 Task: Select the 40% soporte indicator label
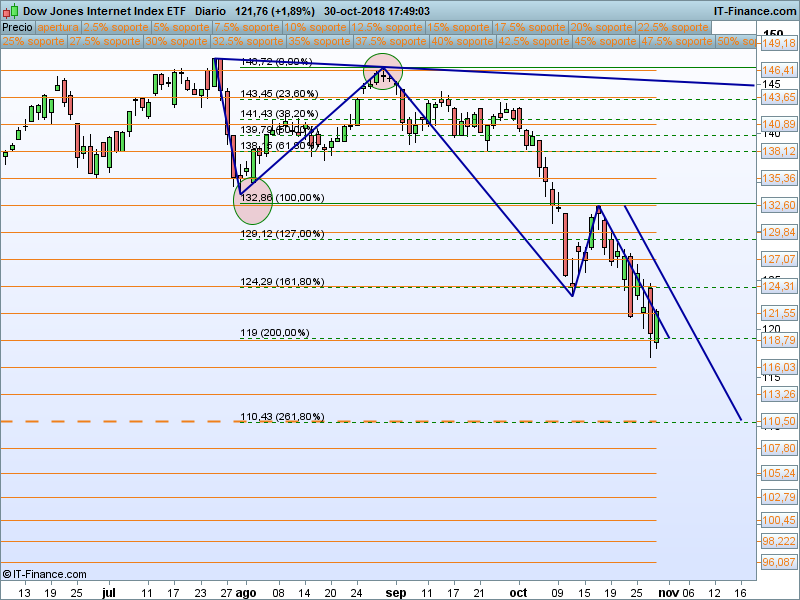pos(462,41)
